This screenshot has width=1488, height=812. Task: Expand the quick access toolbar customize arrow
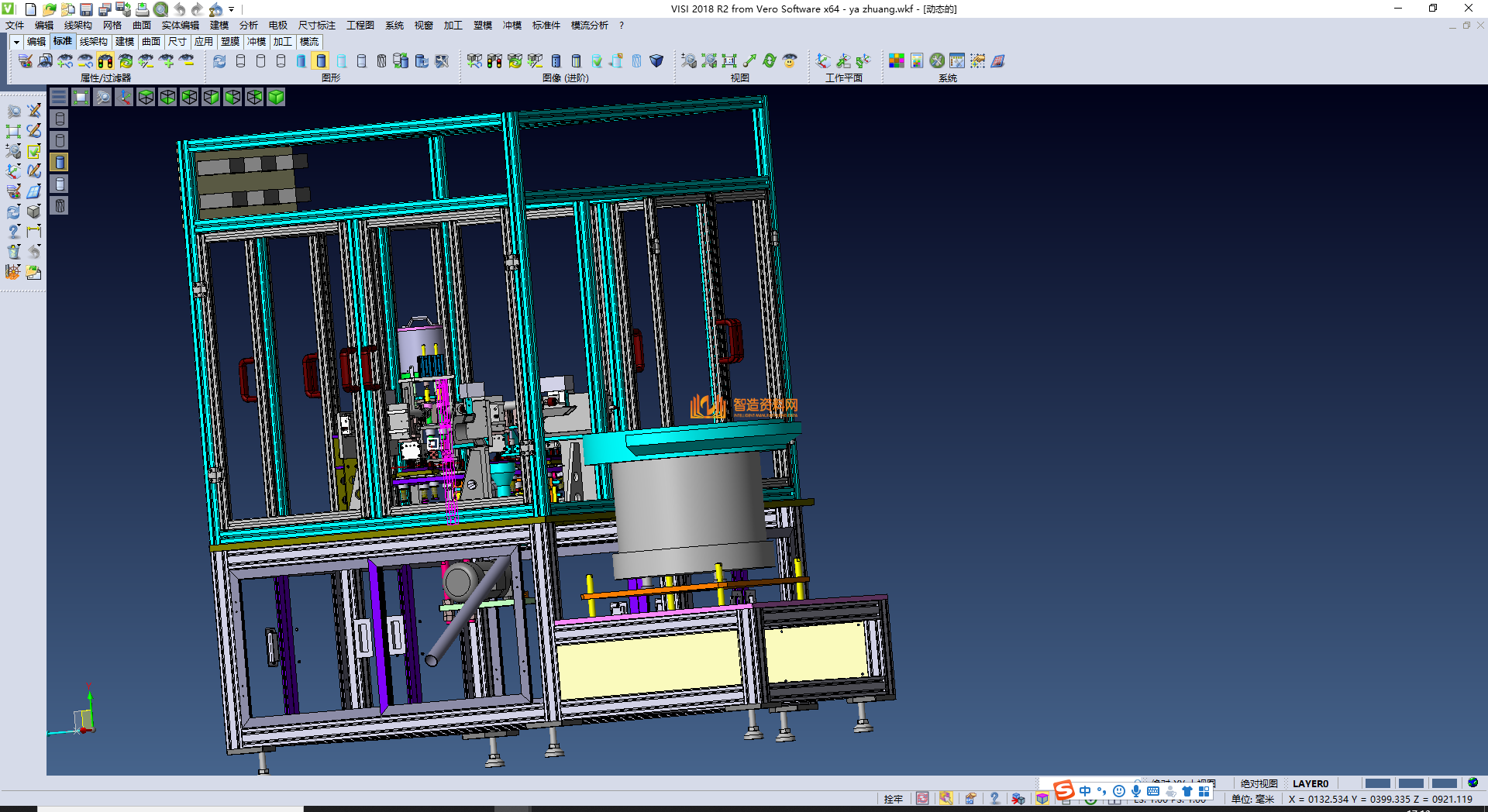click(231, 9)
